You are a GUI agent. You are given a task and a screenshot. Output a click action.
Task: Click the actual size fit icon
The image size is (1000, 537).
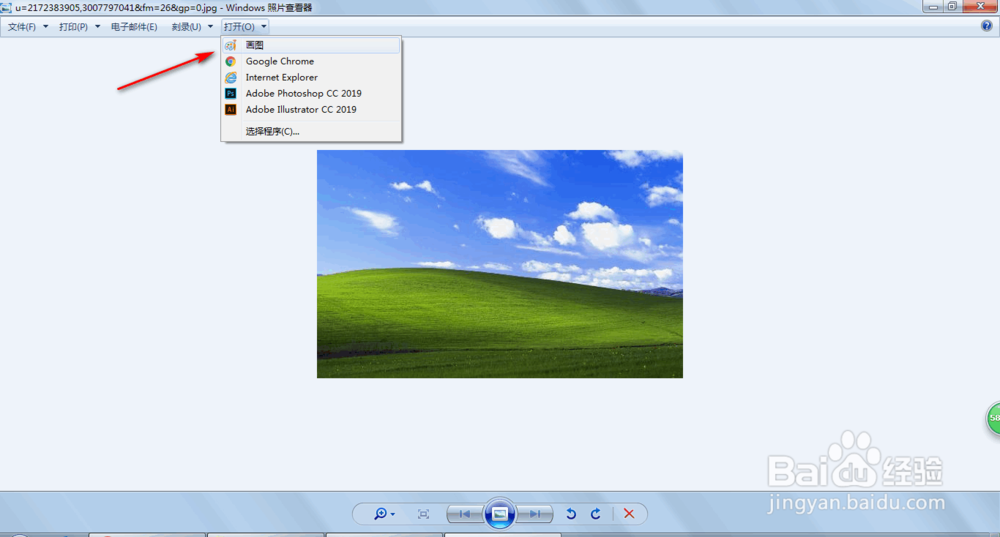(423, 514)
